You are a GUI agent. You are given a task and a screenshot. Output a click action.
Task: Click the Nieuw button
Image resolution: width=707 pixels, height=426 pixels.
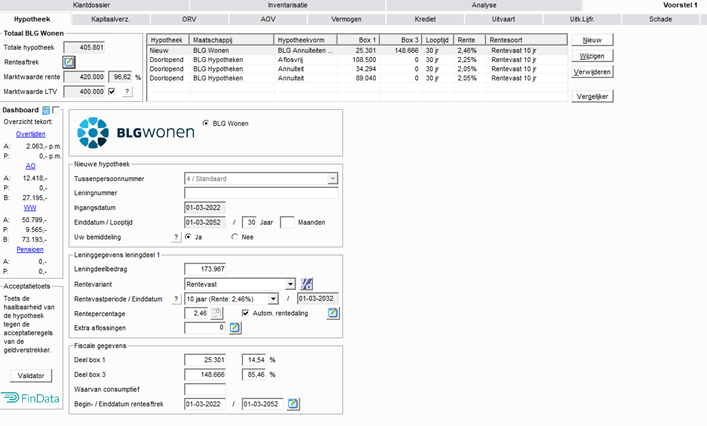pos(592,40)
